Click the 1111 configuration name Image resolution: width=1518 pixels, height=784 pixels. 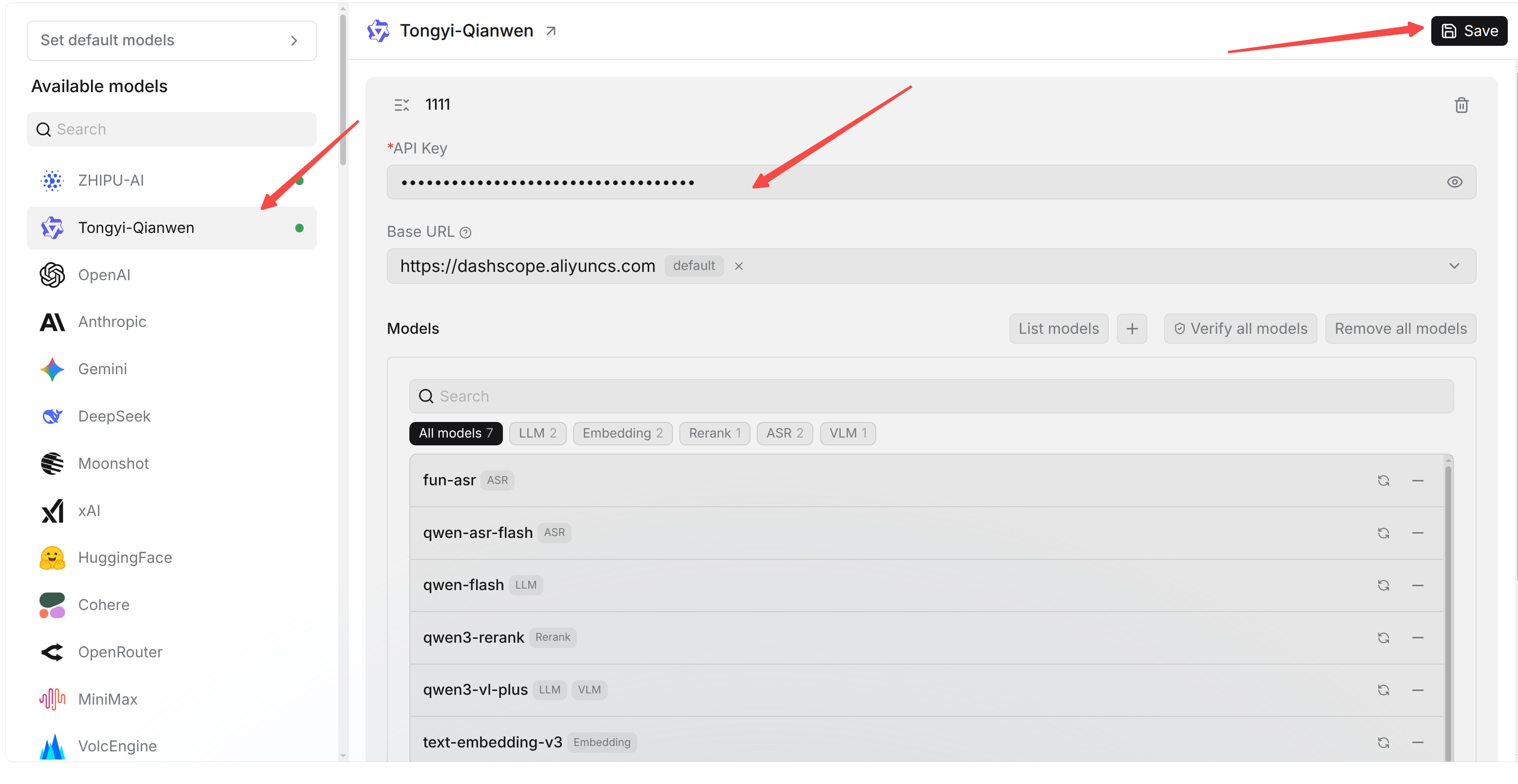(x=438, y=105)
